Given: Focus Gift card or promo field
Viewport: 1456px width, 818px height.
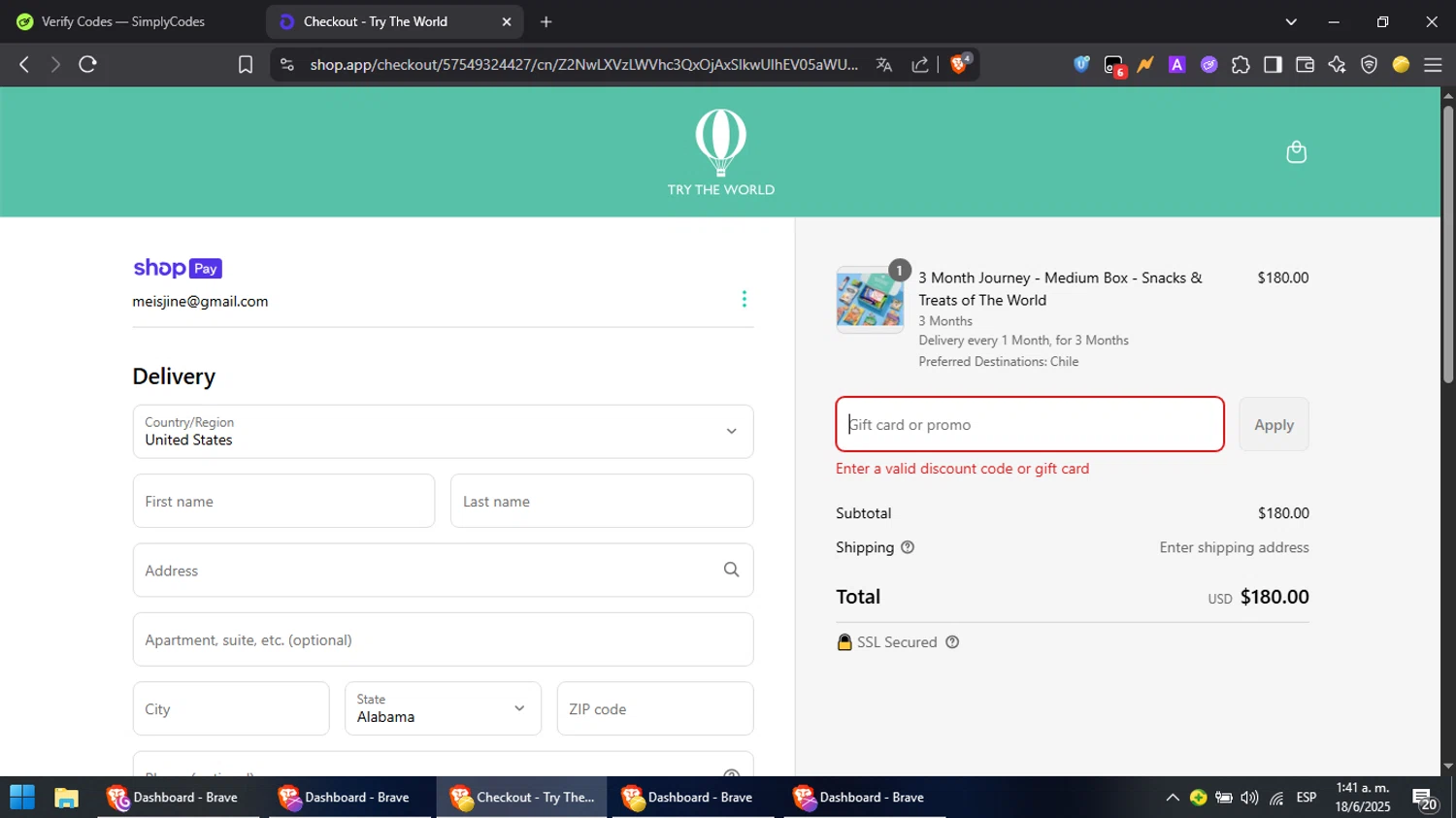Looking at the screenshot, I should pos(1030,424).
